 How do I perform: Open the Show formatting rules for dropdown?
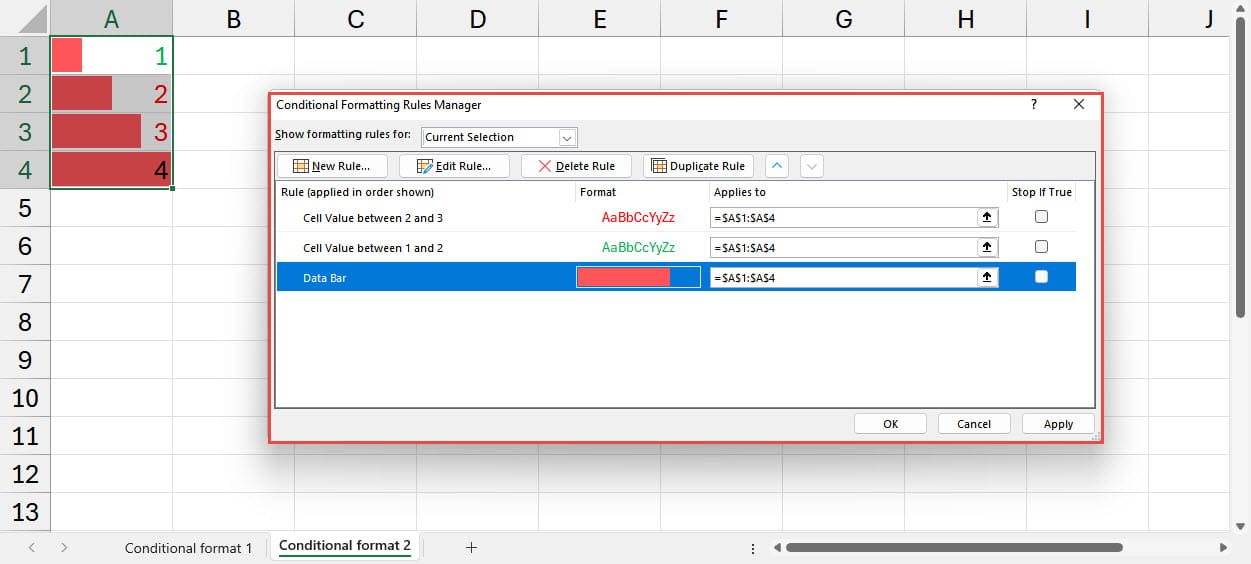(567, 137)
